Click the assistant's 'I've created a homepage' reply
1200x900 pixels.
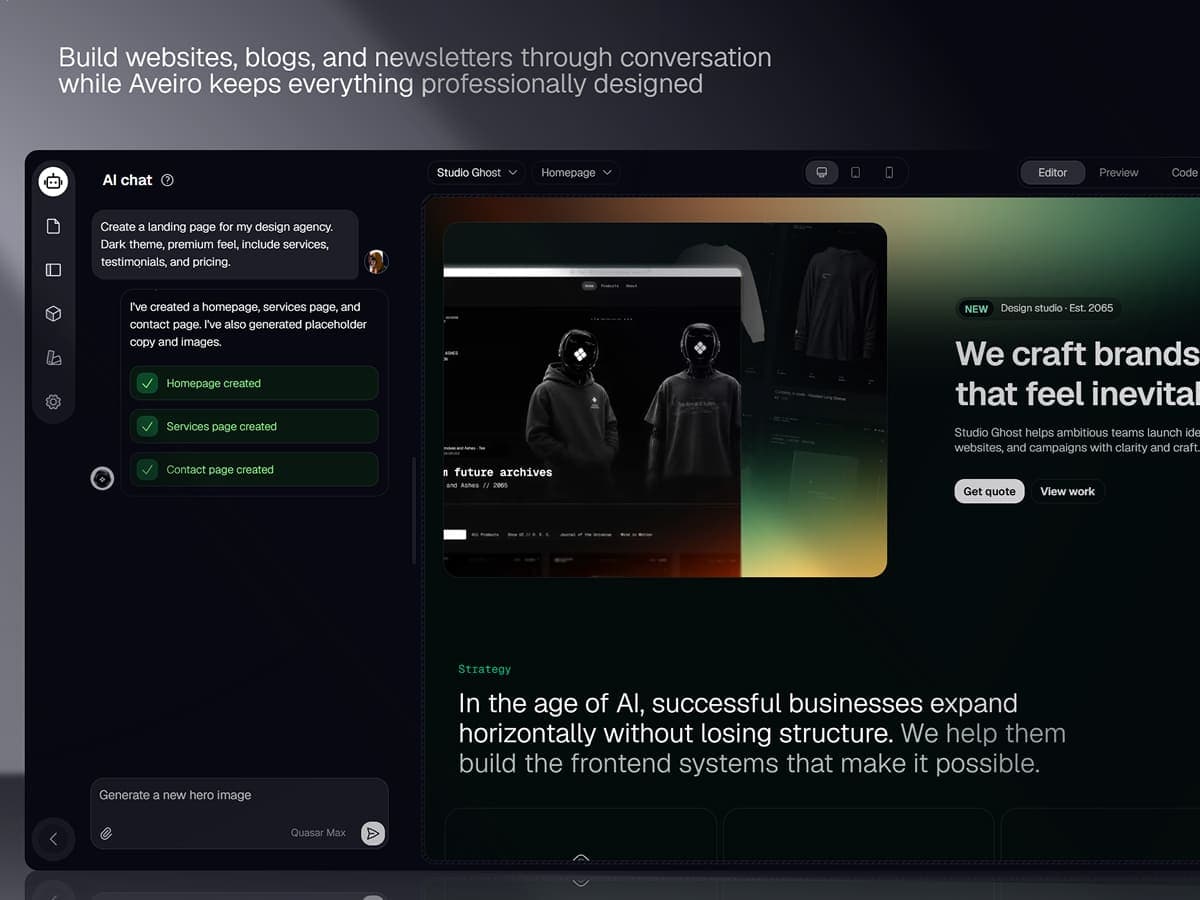pyautogui.click(x=249, y=324)
